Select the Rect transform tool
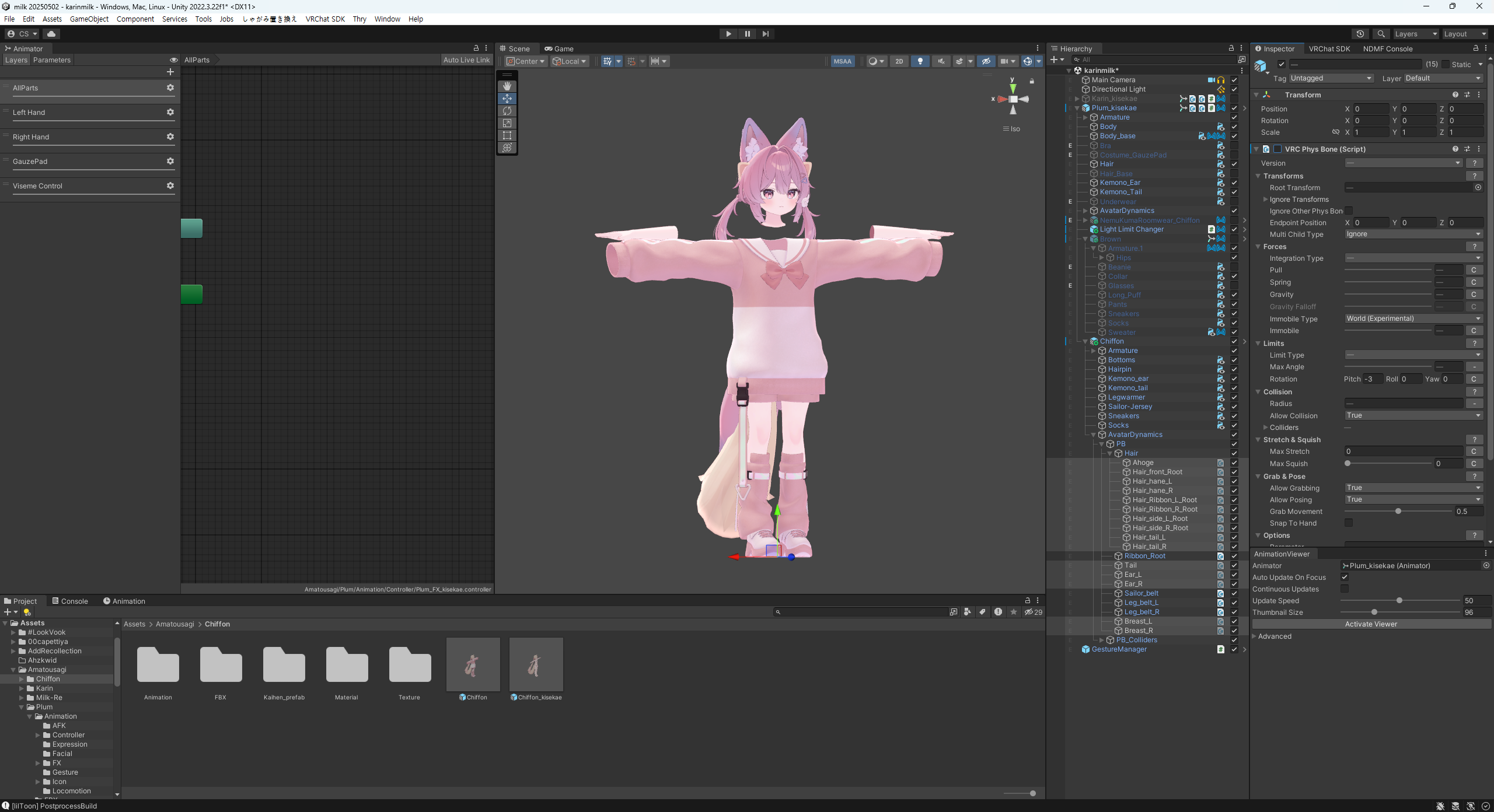Image resolution: width=1494 pixels, height=812 pixels. pyautogui.click(x=507, y=135)
